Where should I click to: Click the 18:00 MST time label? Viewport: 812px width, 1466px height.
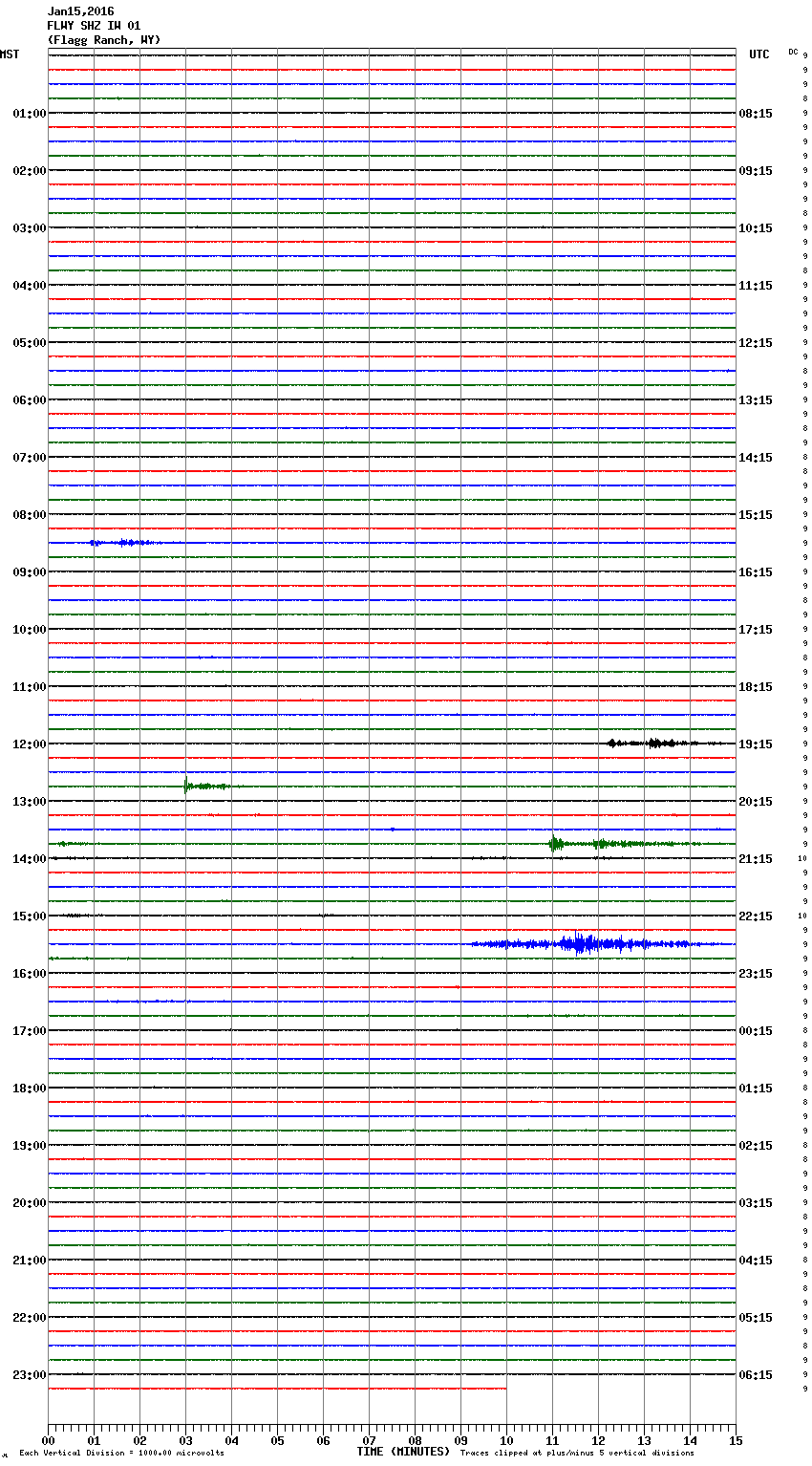click(29, 1089)
